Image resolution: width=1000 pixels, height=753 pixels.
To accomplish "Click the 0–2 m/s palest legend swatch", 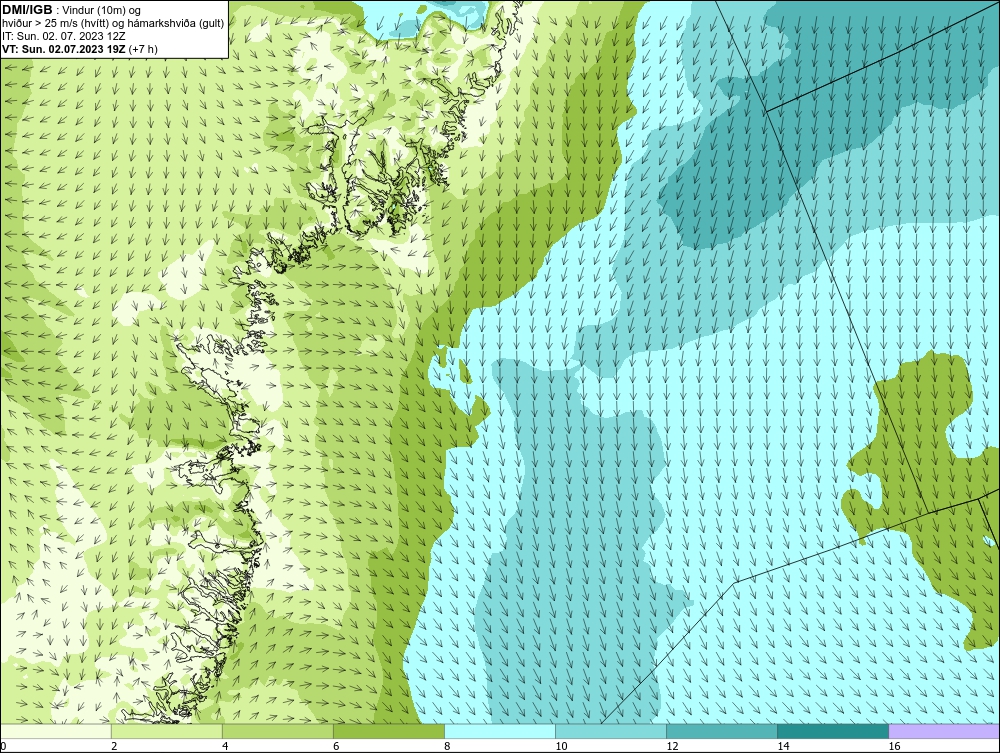I will [x=55, y=731].
